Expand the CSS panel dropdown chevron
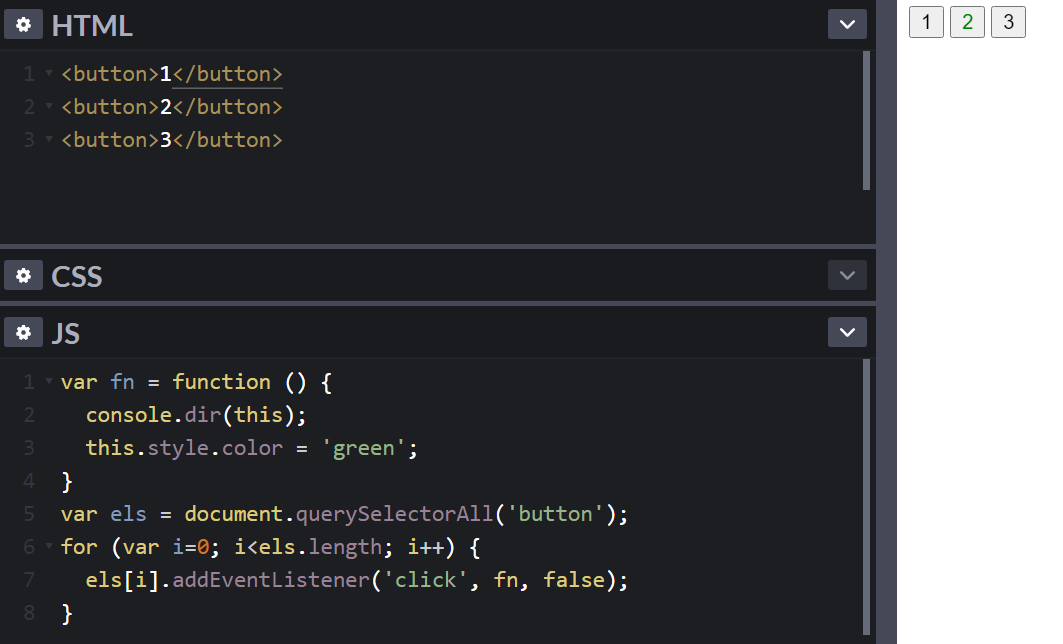Screen dimensions: 1063x644 tap(847, 275)
